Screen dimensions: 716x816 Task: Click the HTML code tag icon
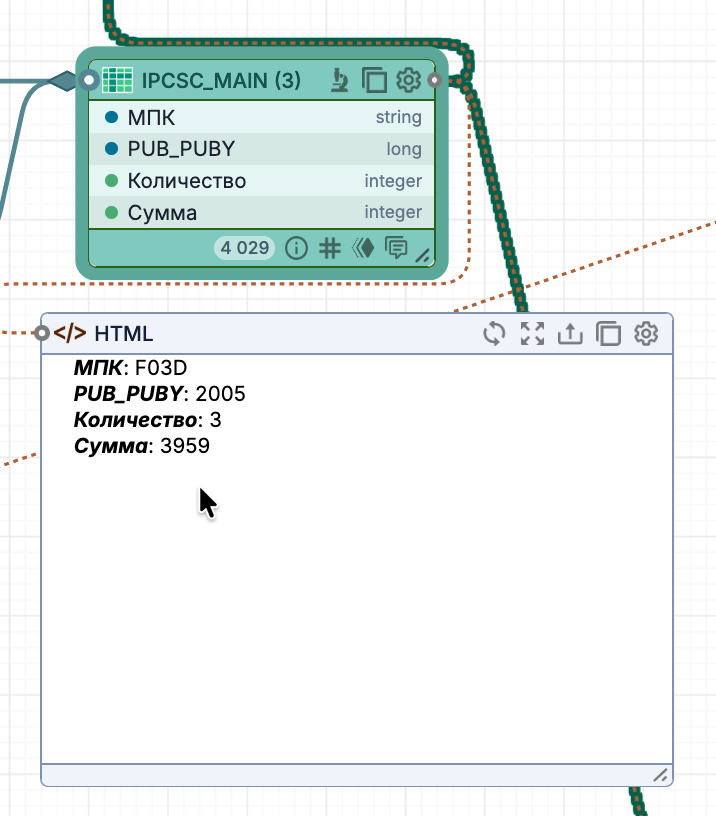[70, 334]
